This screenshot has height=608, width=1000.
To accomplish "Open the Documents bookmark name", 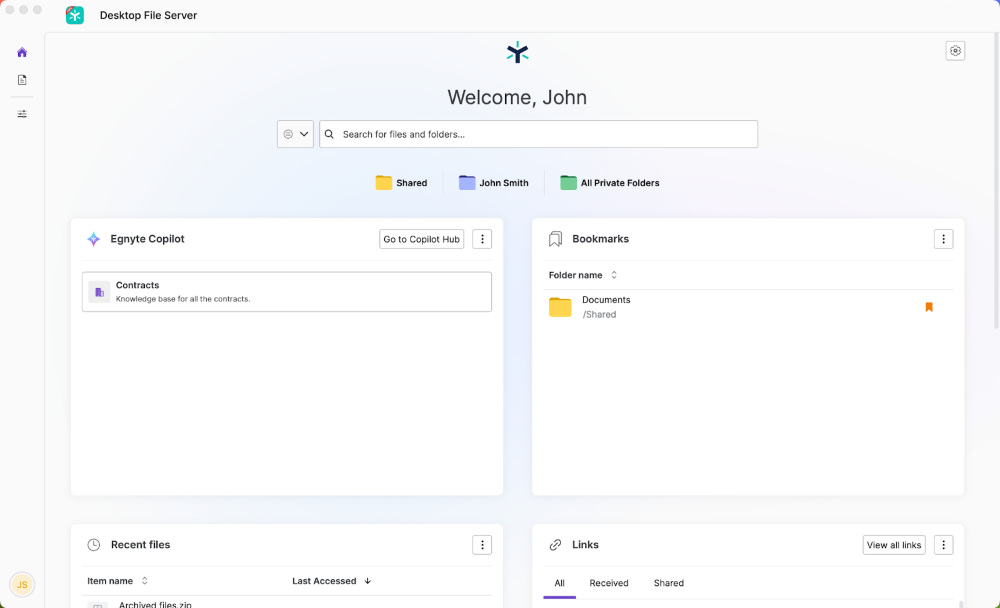I will coord(606,300).
